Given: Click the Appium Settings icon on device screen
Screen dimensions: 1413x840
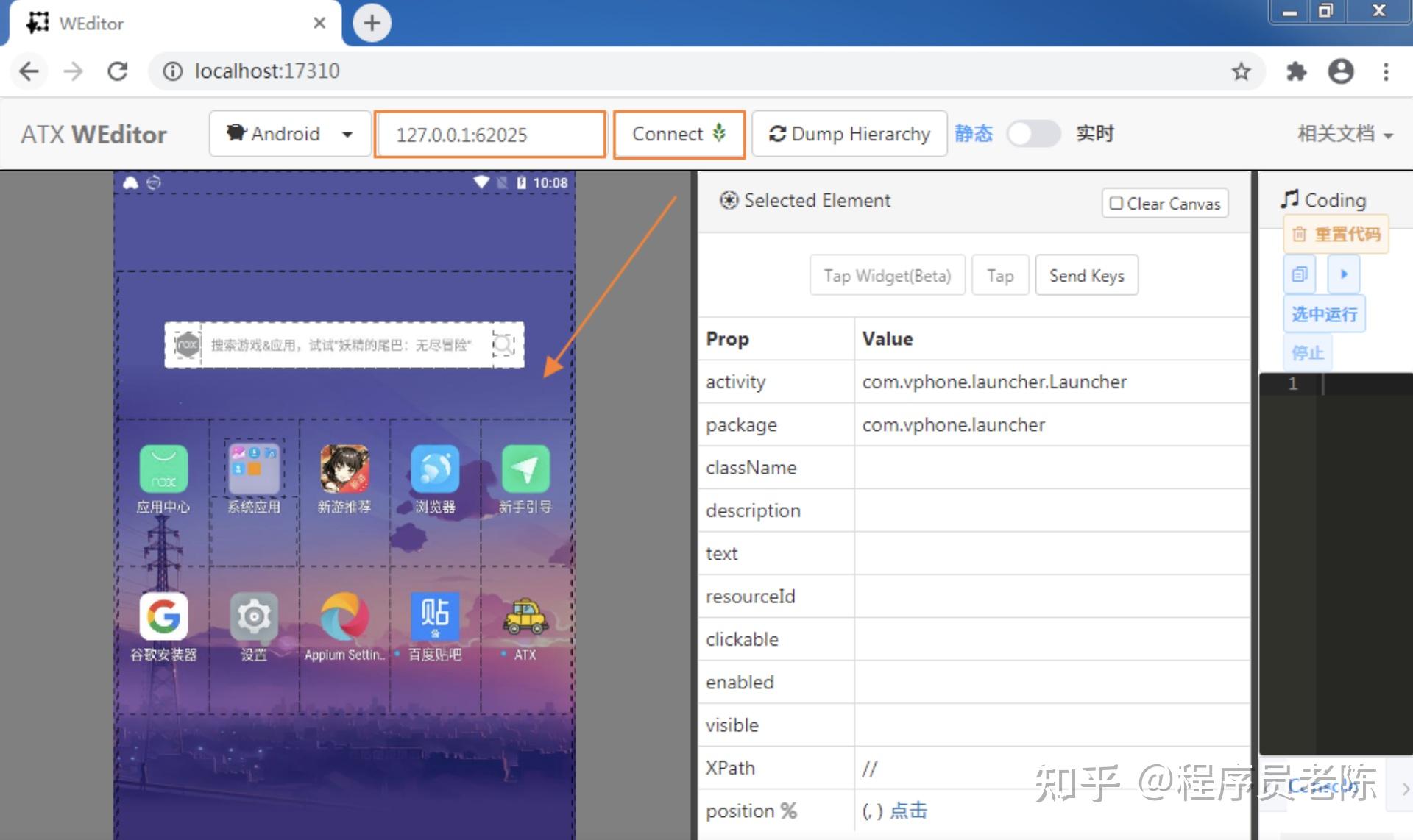Looking at the screenshot, I should point(344,618).
